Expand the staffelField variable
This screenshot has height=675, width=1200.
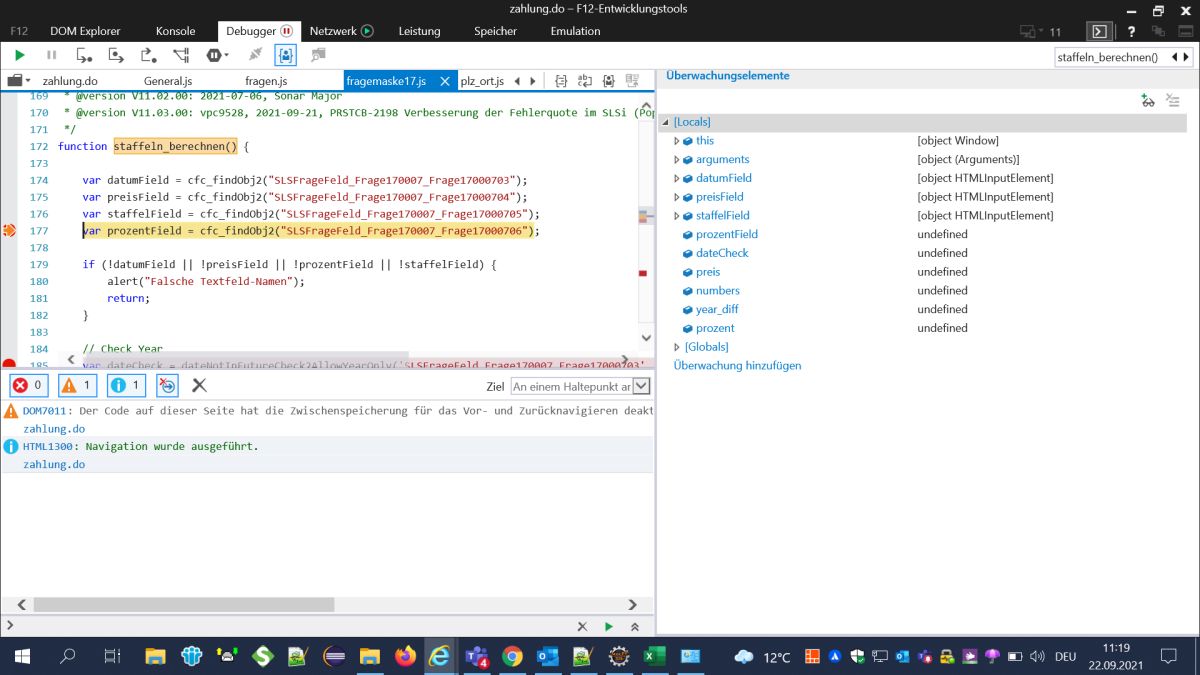pos(677,216)
